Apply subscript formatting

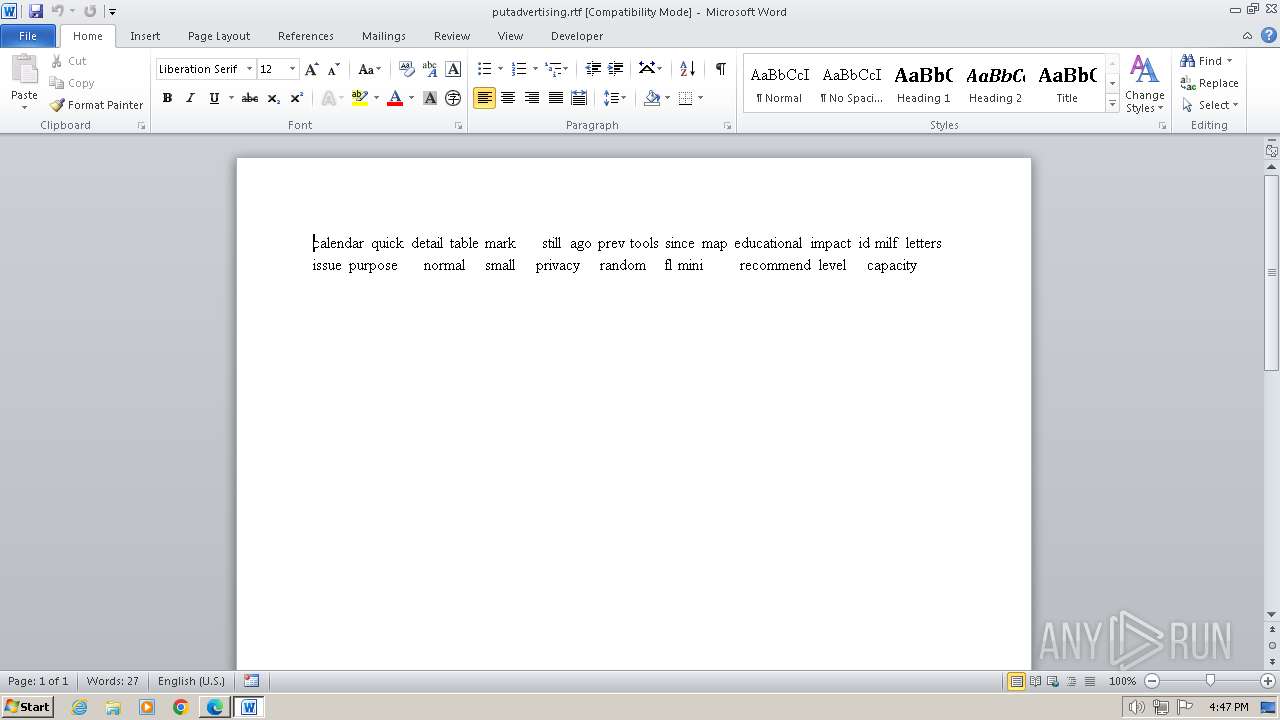tap(274, 98)
